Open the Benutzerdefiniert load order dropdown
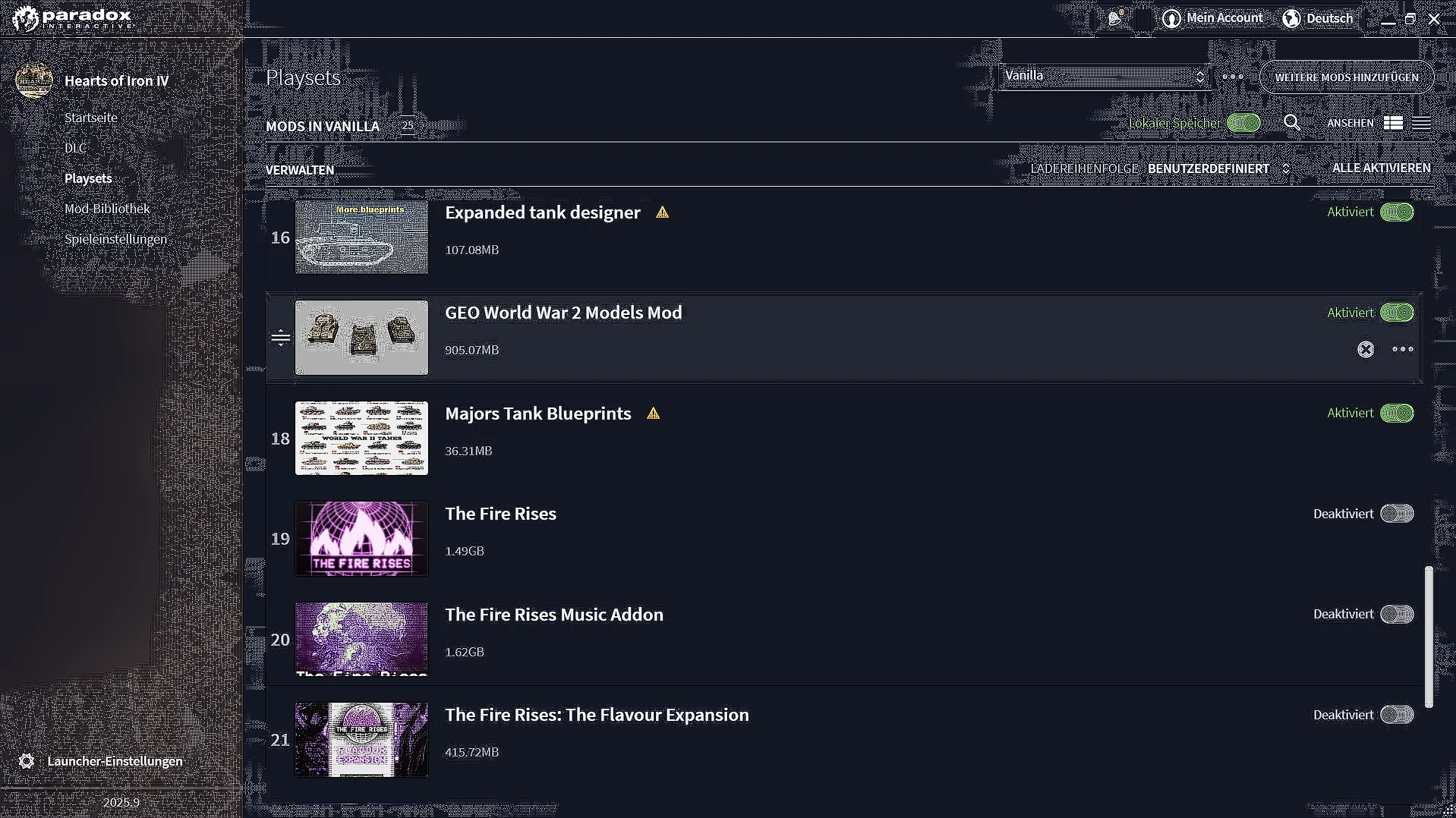The image size is (1456, 818). click(1218, 168)
